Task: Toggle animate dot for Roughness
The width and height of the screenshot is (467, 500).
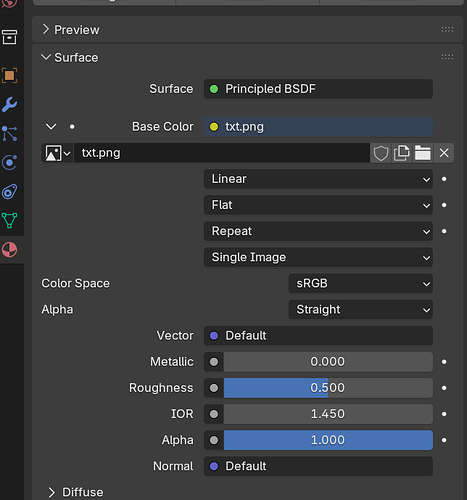Action: tap(444, 388)
